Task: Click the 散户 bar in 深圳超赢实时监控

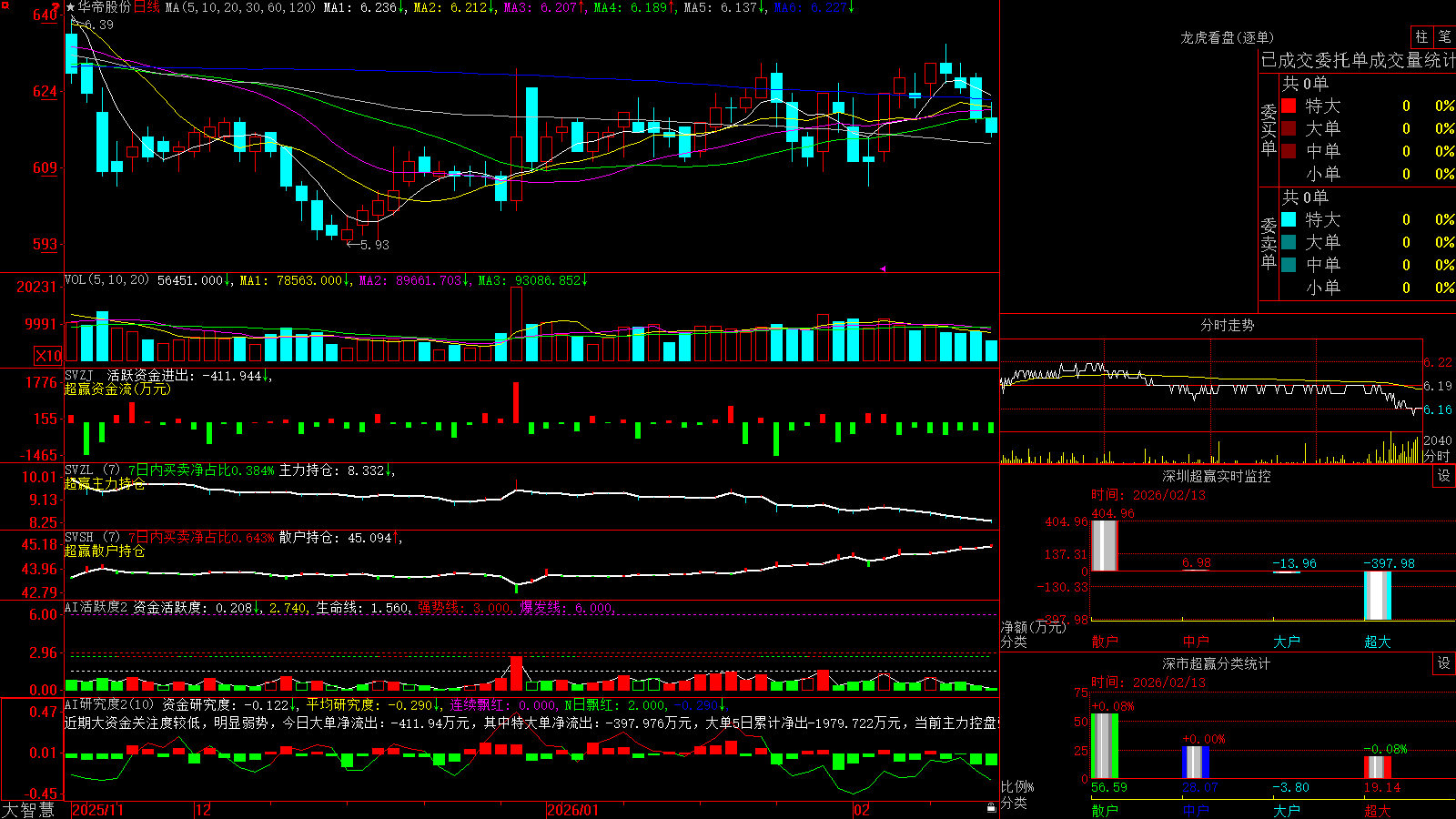Action: coord(1104,545)
